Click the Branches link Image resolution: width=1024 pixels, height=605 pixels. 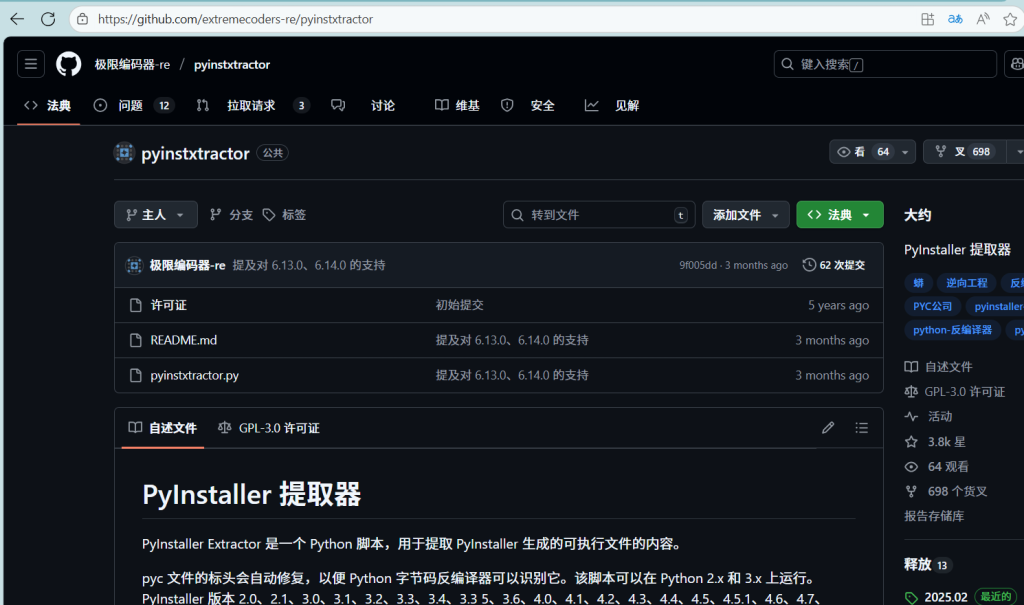[x=231, y=215]
